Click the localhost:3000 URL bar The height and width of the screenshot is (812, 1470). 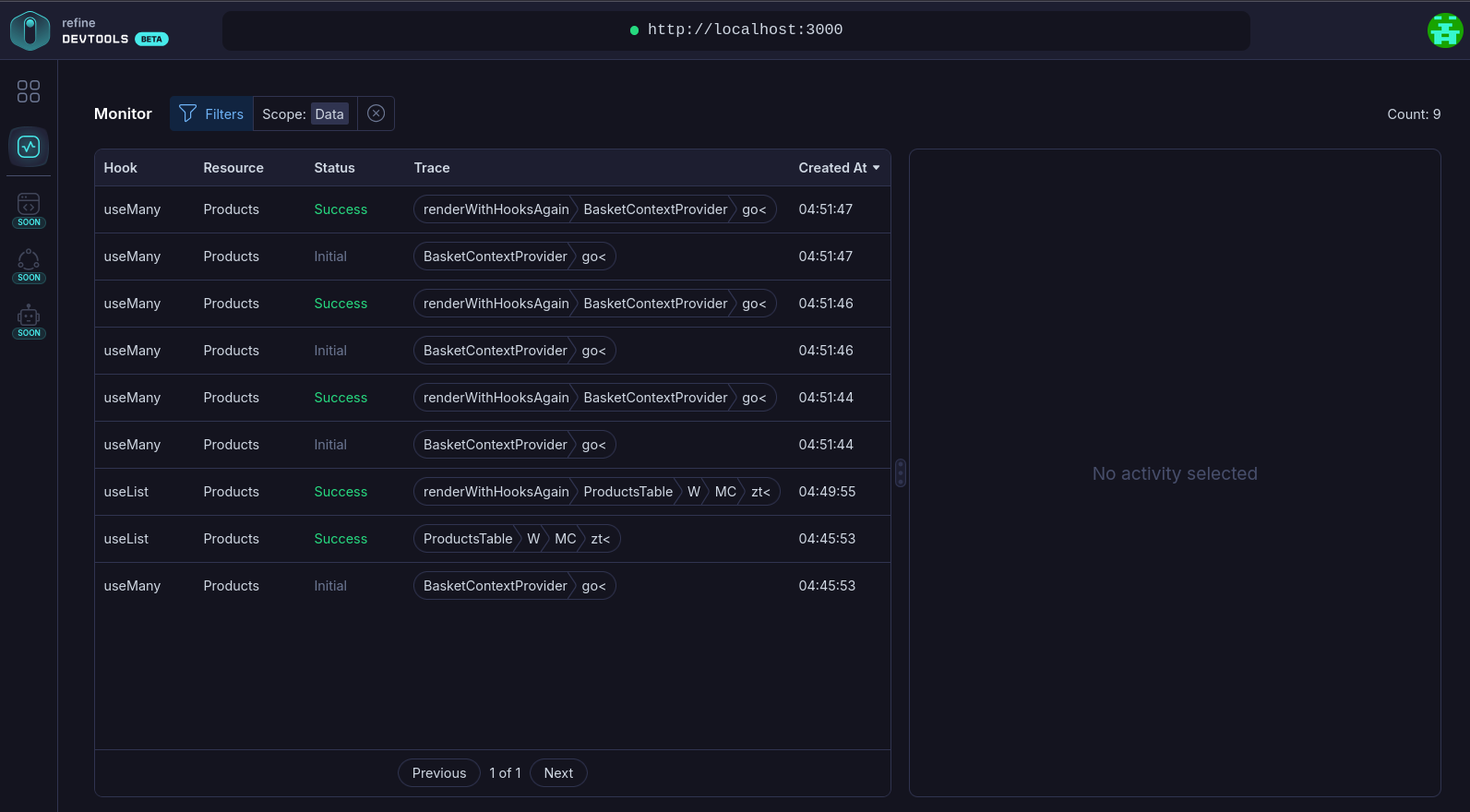click(x=736, y=30)
